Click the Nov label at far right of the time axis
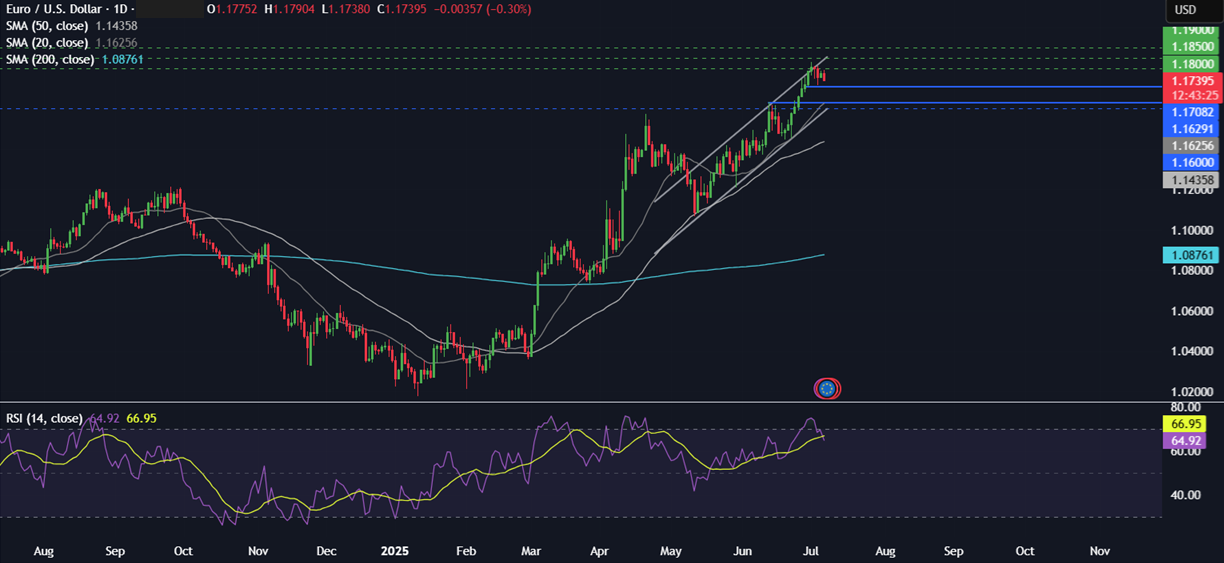The height and width of the screenshot is (563, 1224). click(x=1099, y=550)
